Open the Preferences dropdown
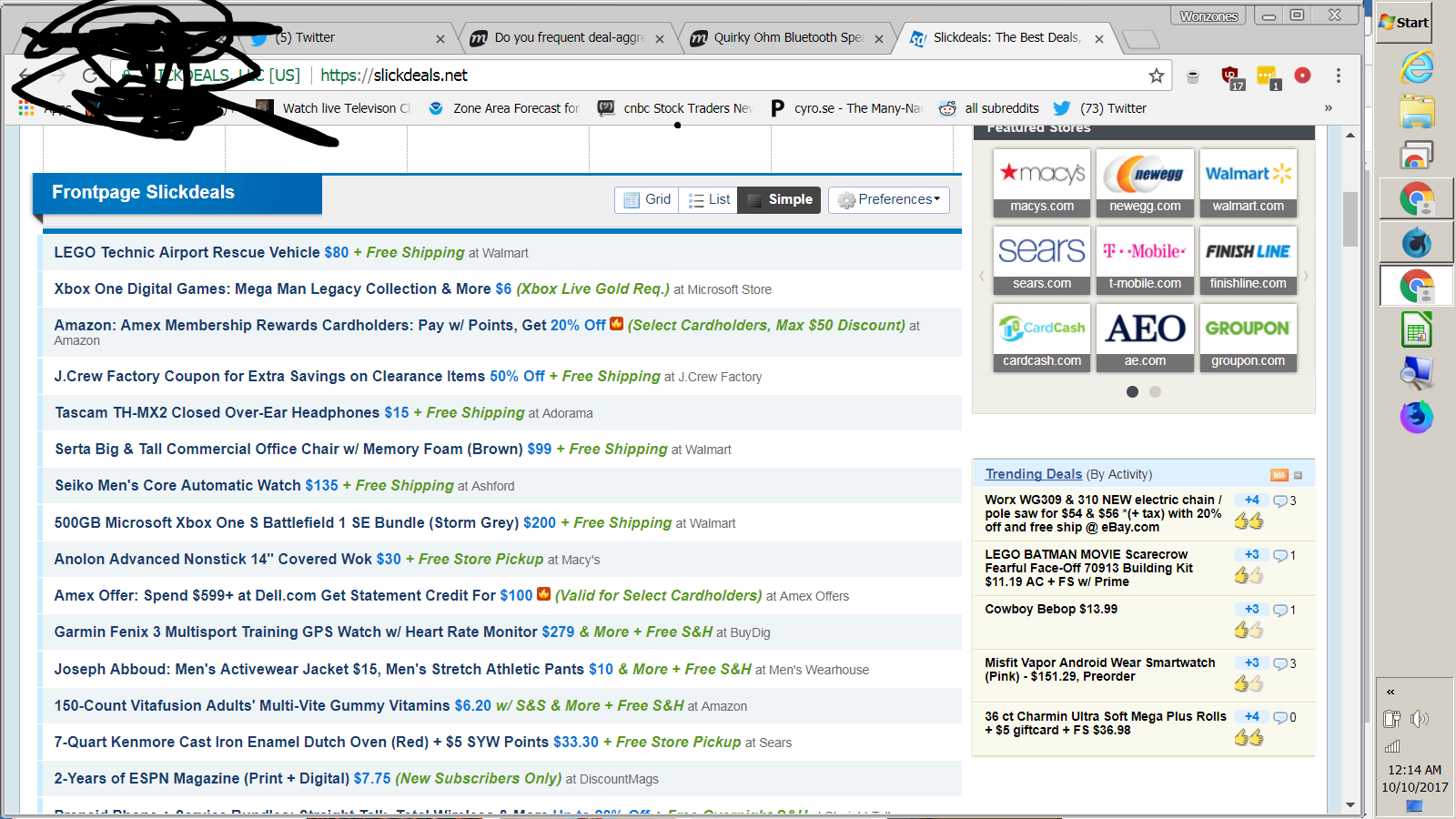The height and width of the screenshot is (819, 1456). point(888,200)
